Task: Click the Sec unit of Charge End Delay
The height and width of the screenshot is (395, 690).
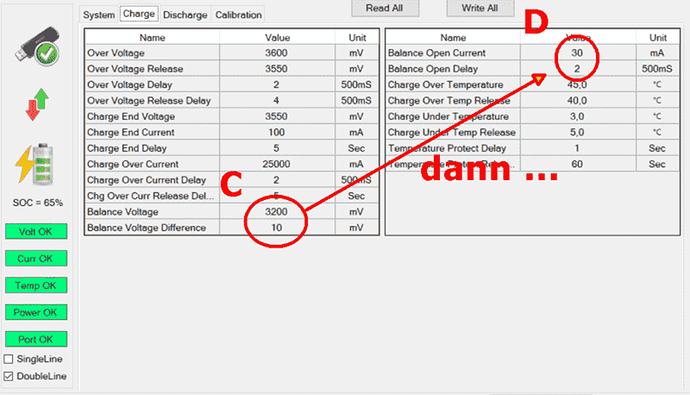Action: pyautogui.click(x=356, y=148)
